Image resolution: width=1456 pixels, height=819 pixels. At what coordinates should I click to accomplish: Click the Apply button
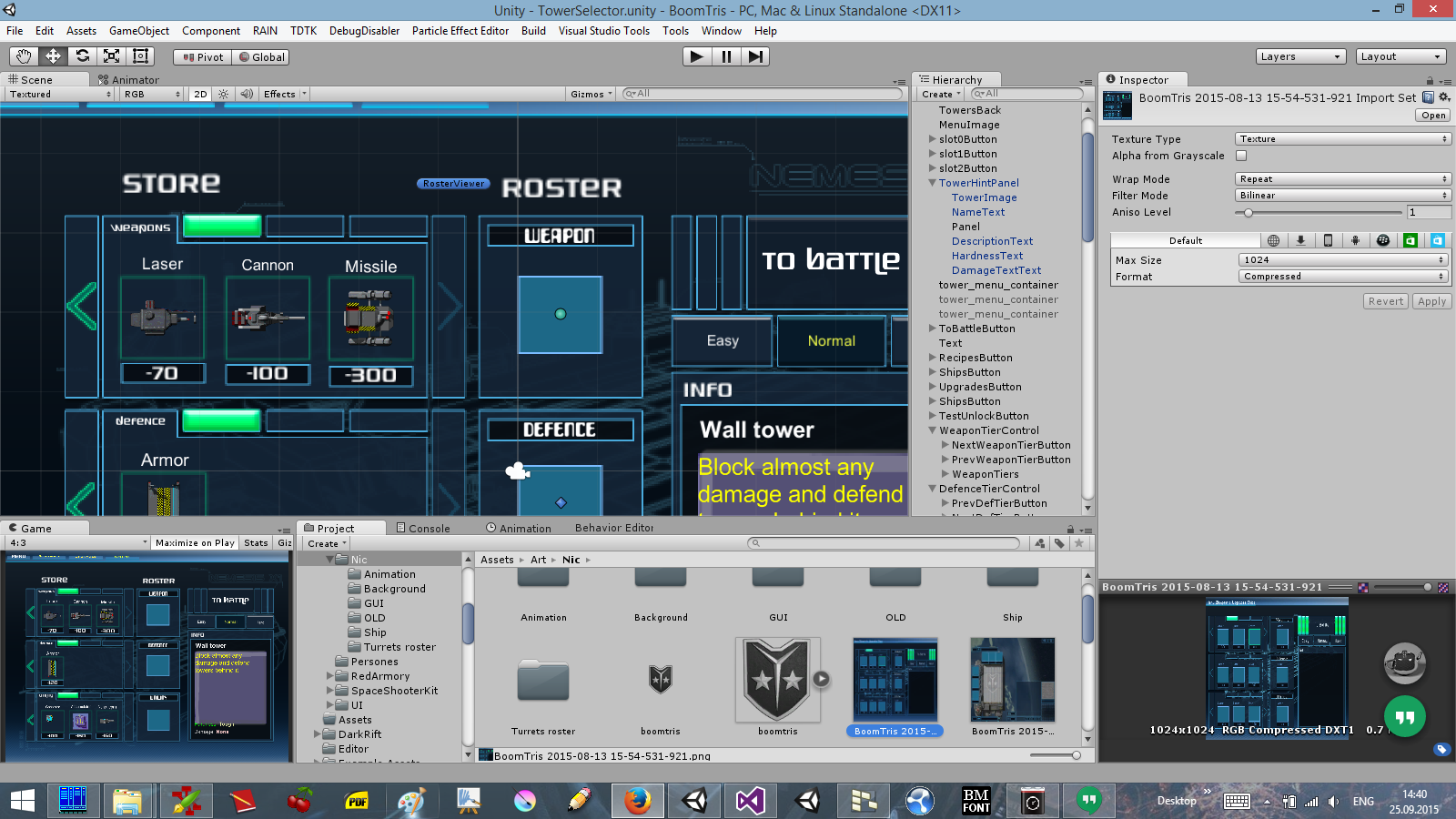point(1431,301)
